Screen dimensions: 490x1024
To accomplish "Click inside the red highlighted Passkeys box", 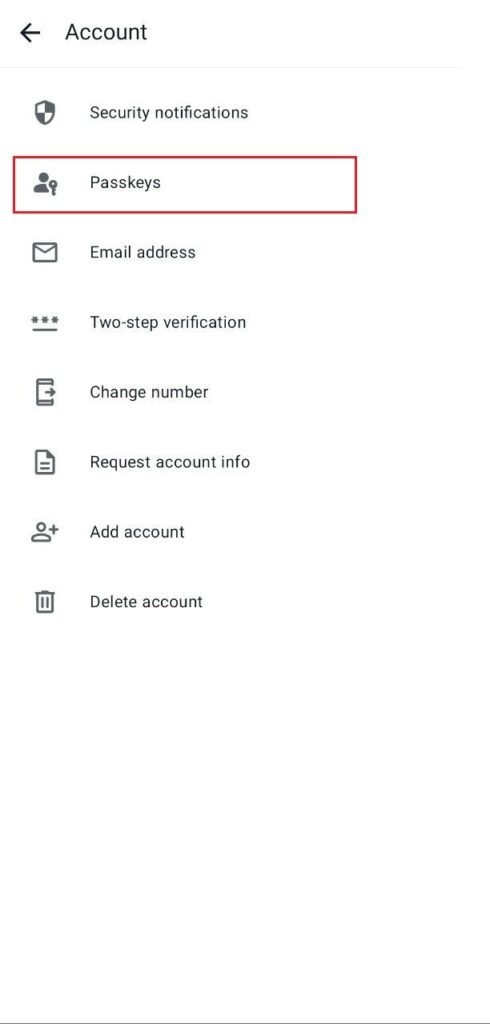I will [x=185, y=184].
